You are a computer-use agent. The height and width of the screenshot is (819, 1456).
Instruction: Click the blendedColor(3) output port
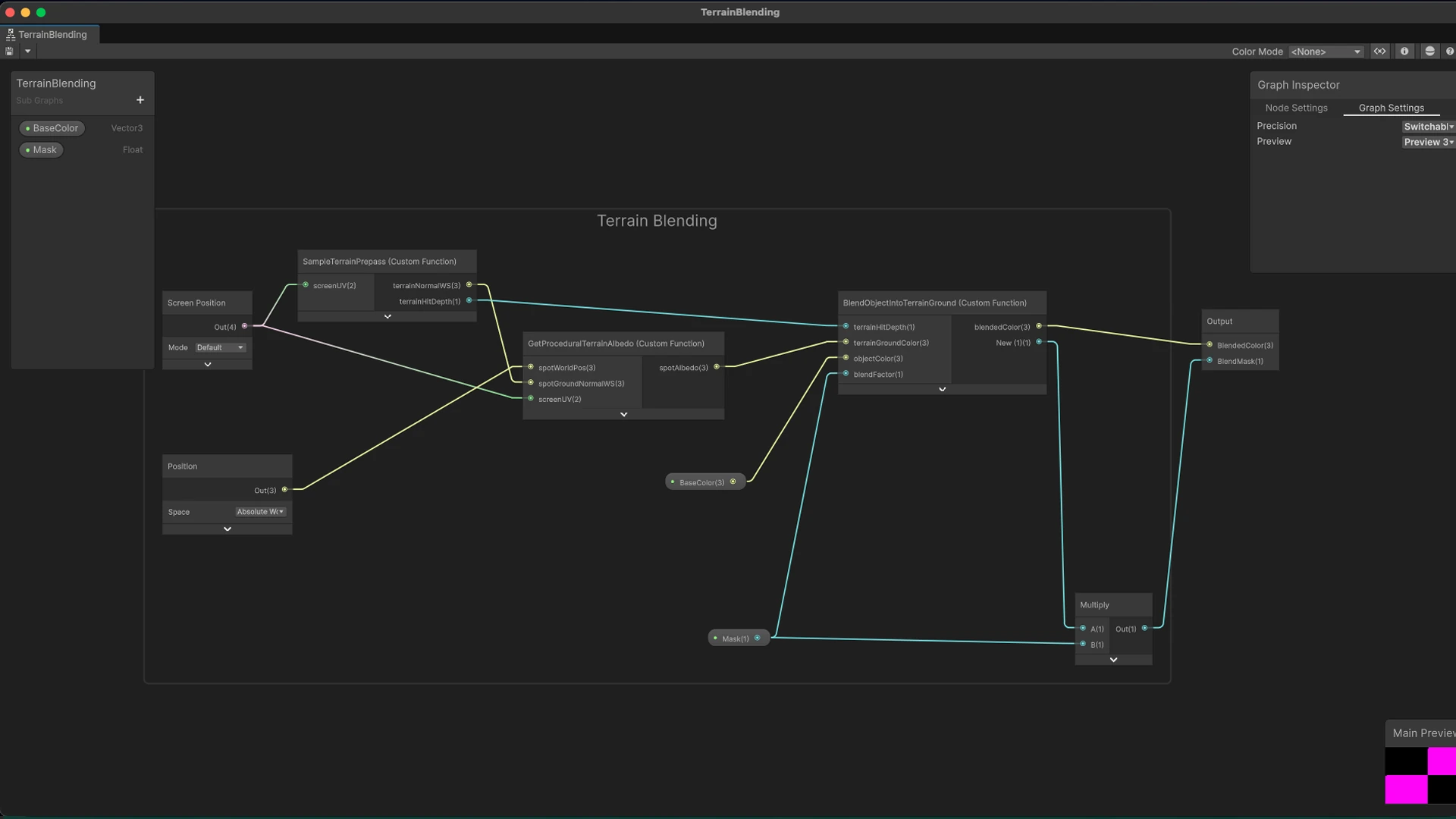(1039, 326)
